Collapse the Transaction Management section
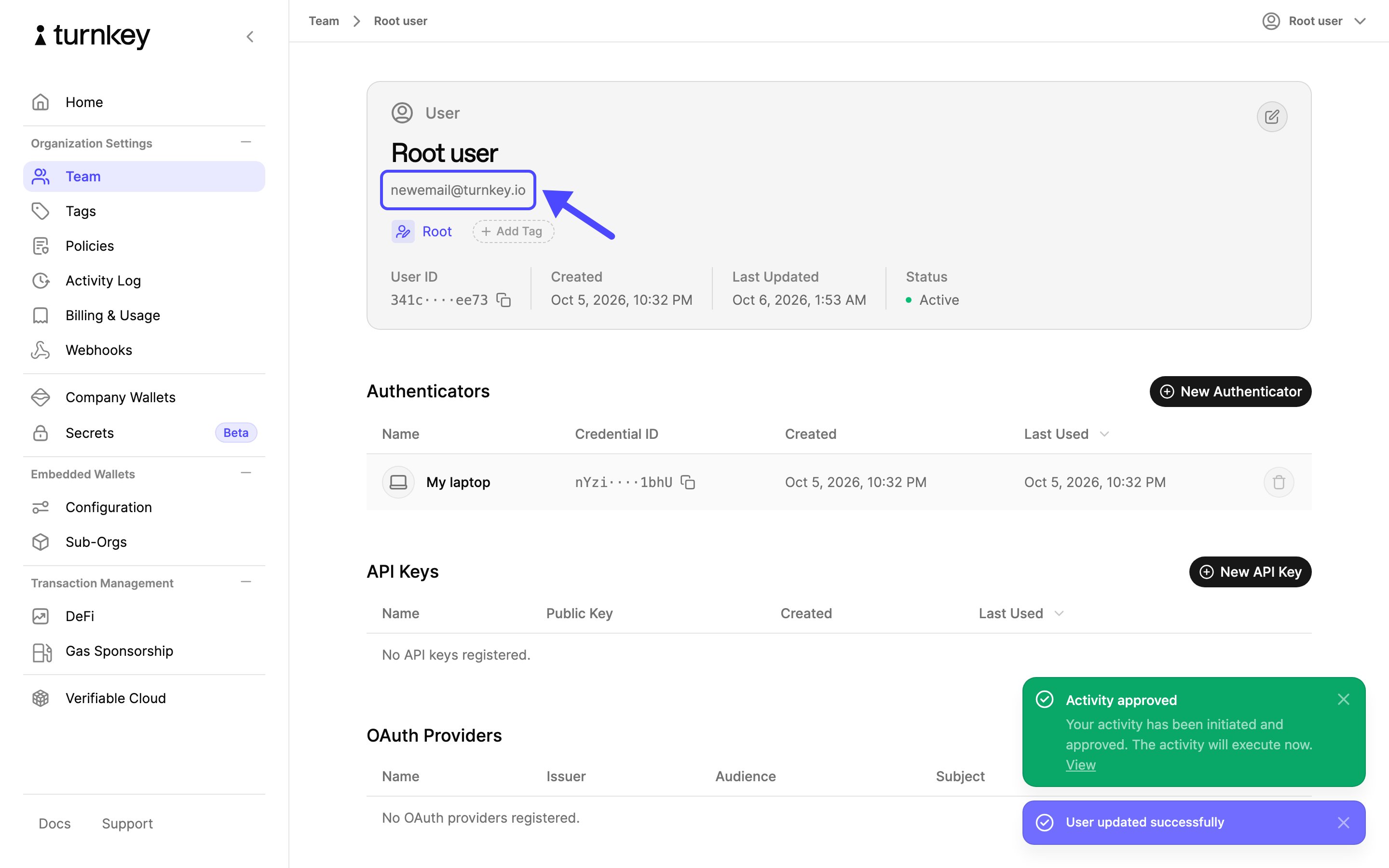Viewport: 1389px width, 868px height. click(246, 582)
